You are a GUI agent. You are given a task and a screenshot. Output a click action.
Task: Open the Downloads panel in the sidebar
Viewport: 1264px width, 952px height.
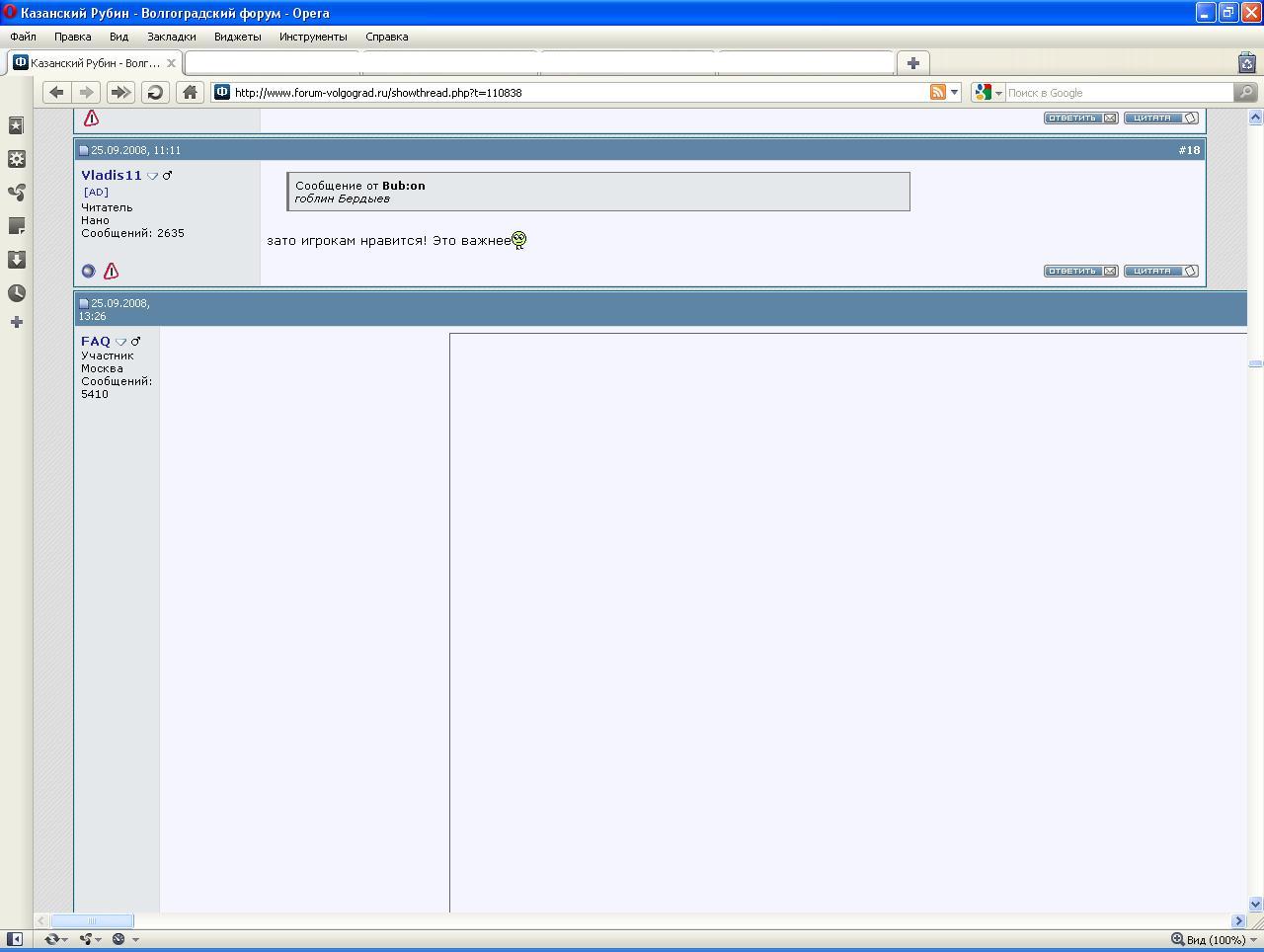pos(16,260)
